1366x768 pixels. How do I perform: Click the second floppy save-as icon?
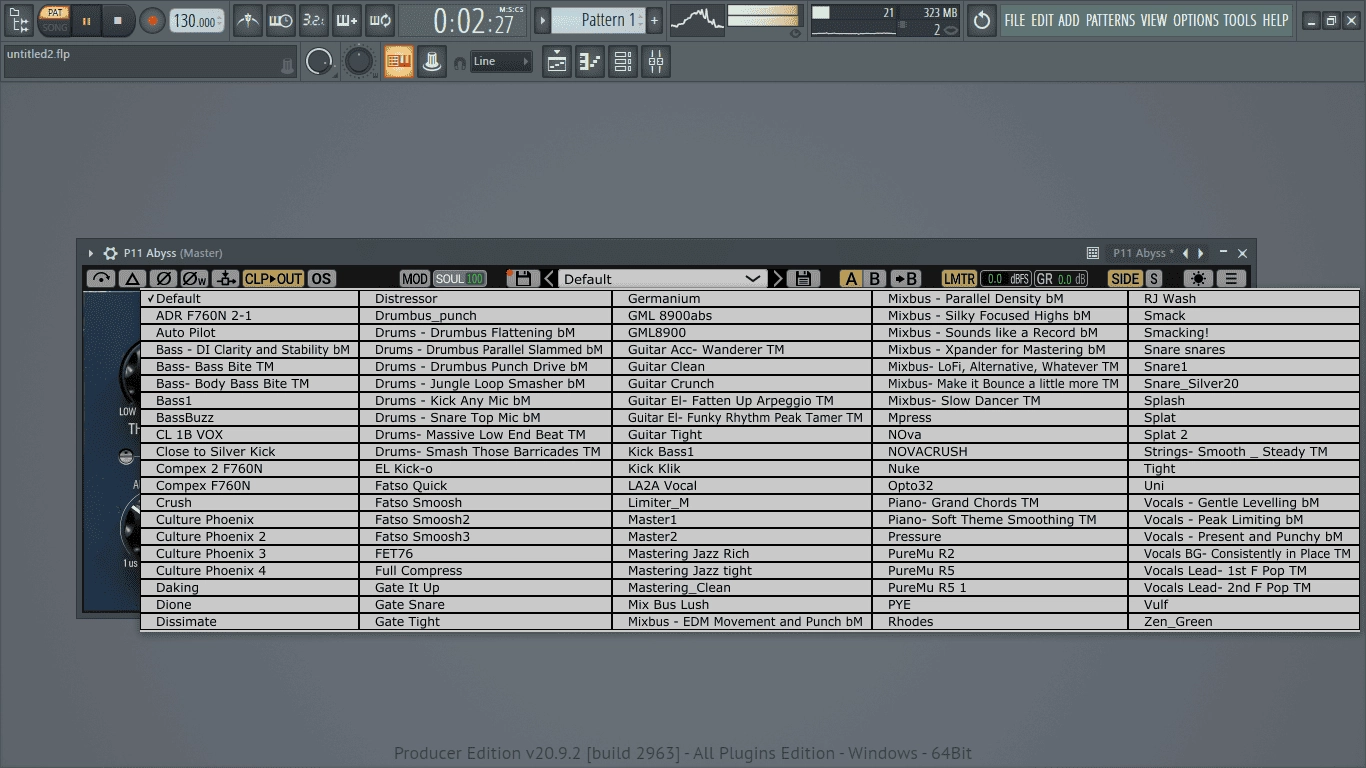[x=803, y=279]
